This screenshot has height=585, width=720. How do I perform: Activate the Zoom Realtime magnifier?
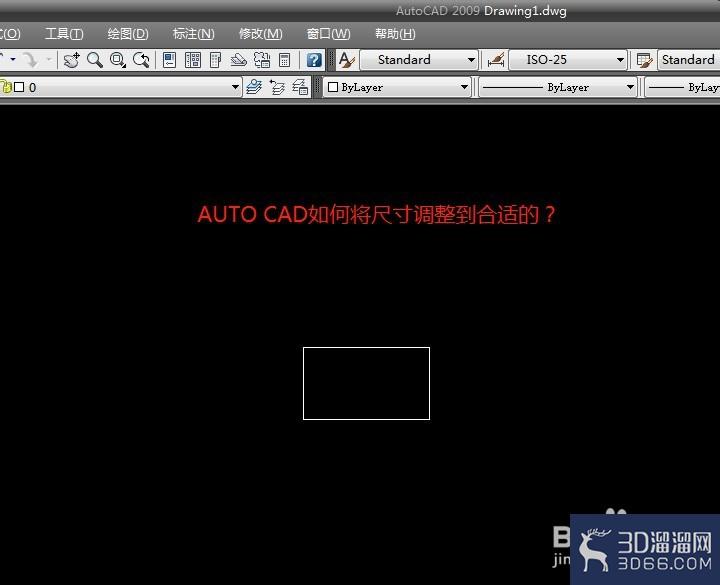coord(95,60)
